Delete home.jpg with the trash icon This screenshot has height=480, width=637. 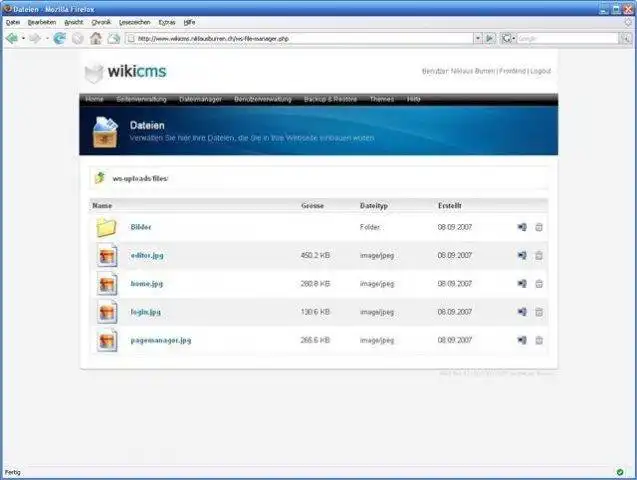click(x=539, y=283)
